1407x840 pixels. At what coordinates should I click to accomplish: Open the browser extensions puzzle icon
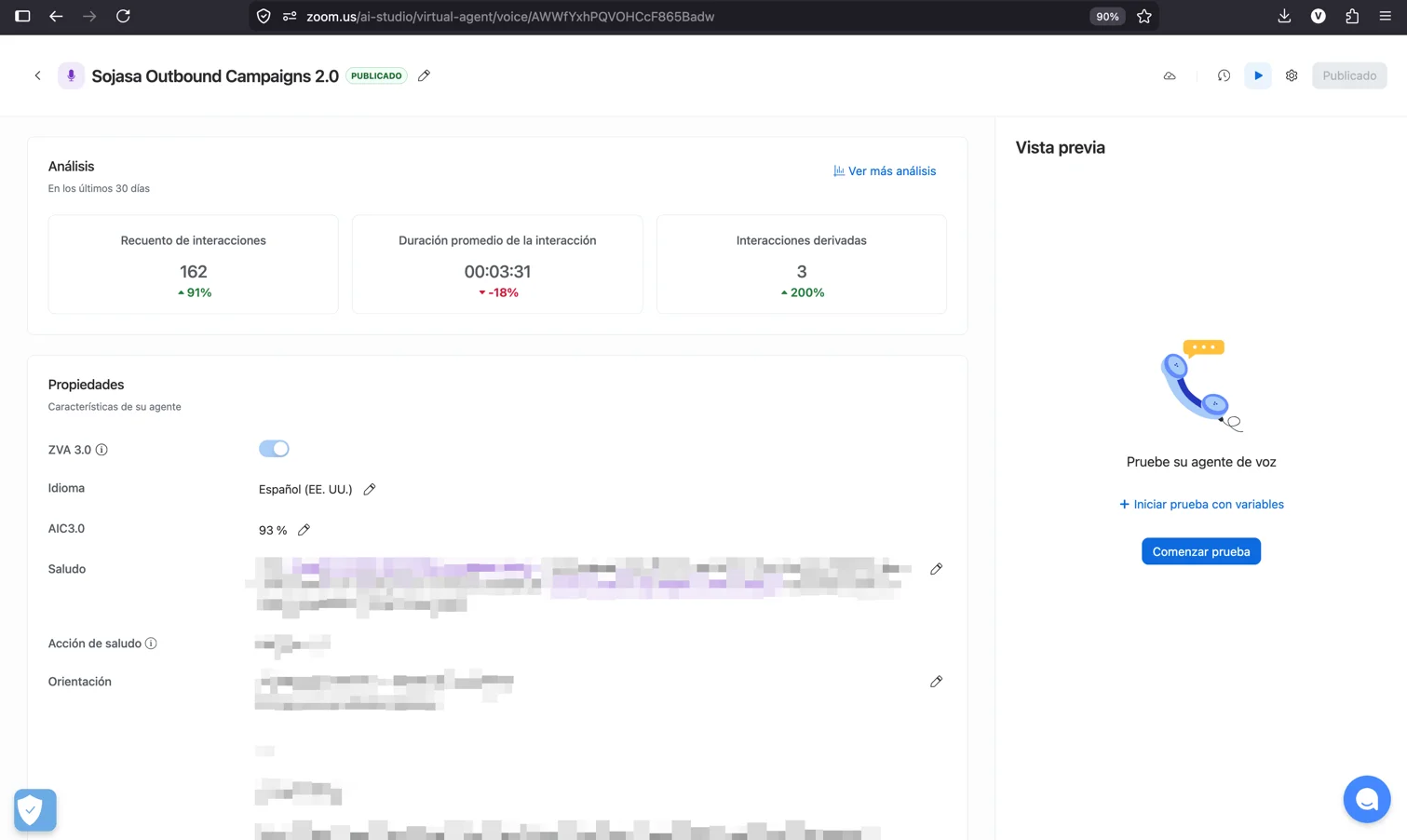click(1352, 16)
